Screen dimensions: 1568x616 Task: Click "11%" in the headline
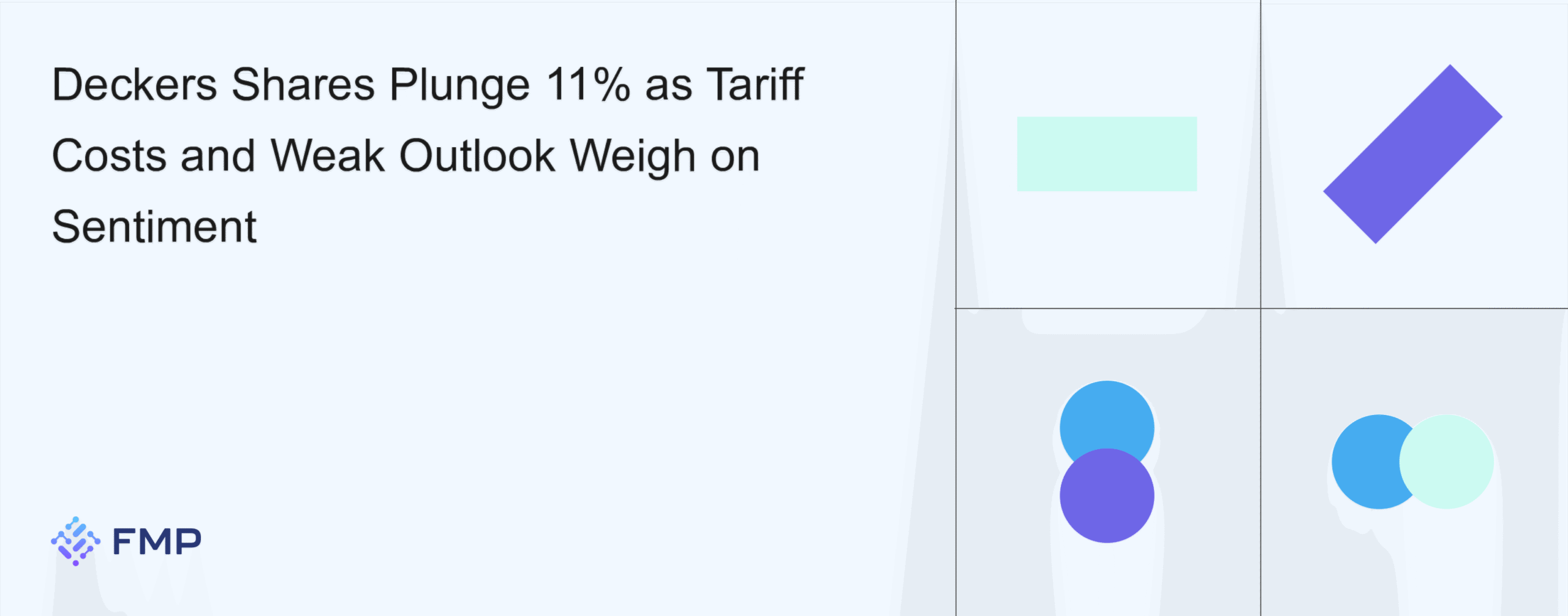(588, 85)
